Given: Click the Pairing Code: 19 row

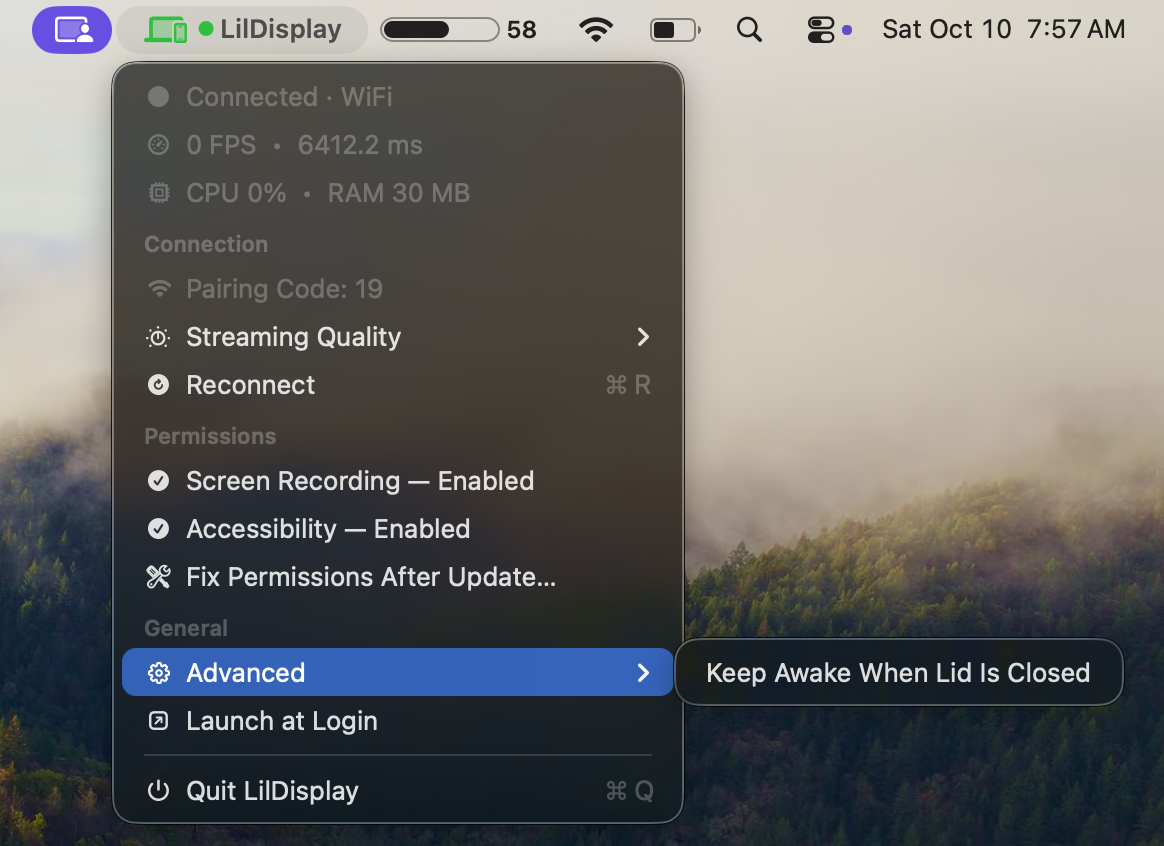Looking at the screenshot, I should [x=398, y=289].
